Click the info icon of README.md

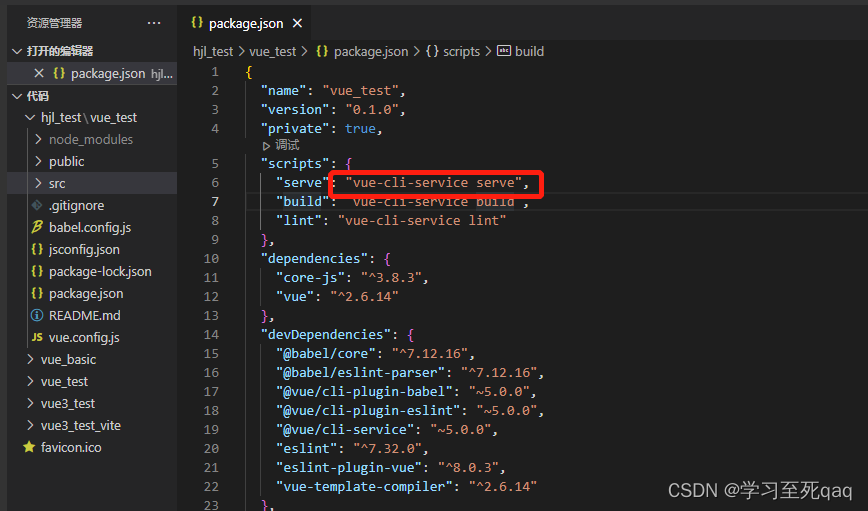click(37, 316)
